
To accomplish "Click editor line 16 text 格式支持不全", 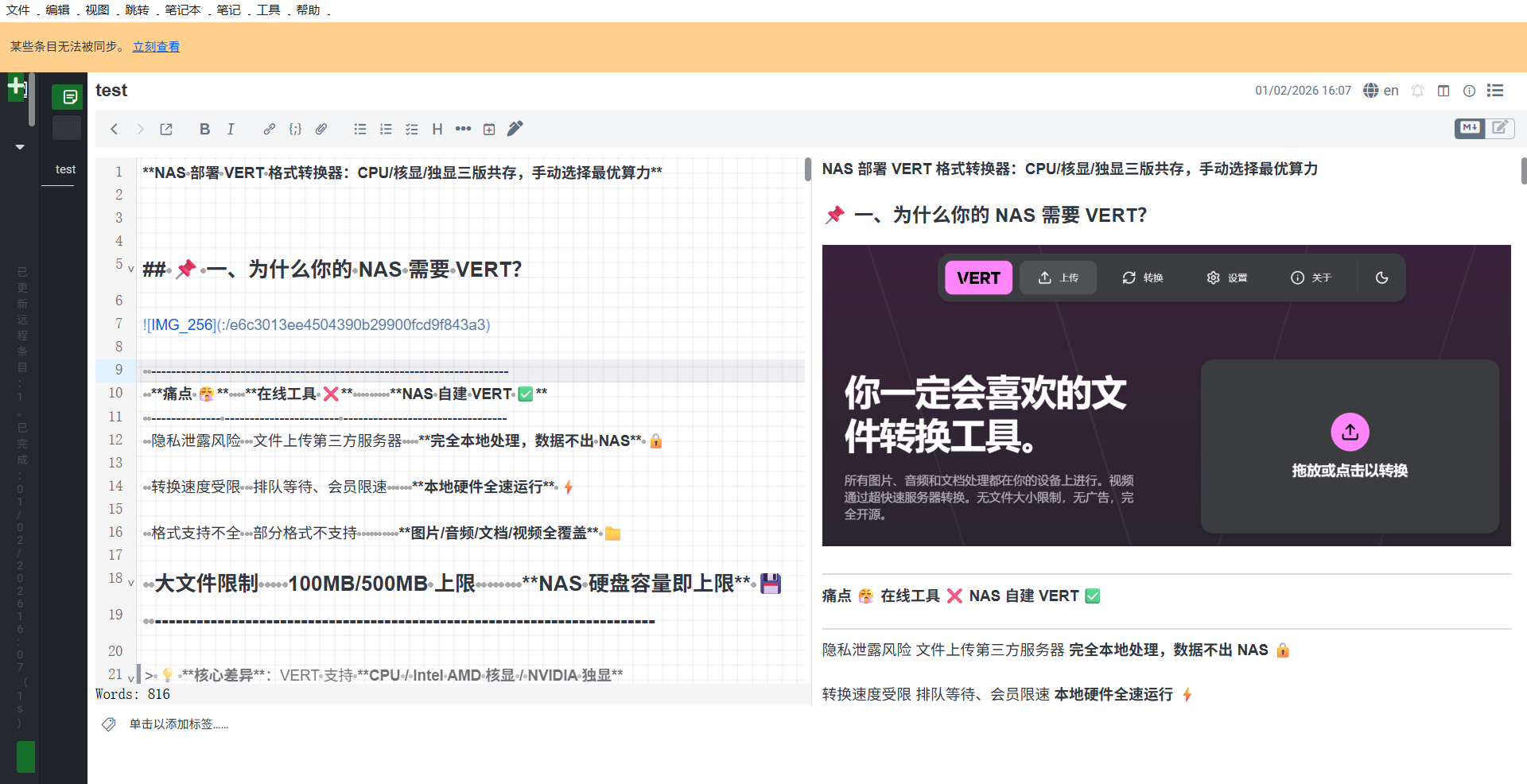I will [x=196, y=533].
